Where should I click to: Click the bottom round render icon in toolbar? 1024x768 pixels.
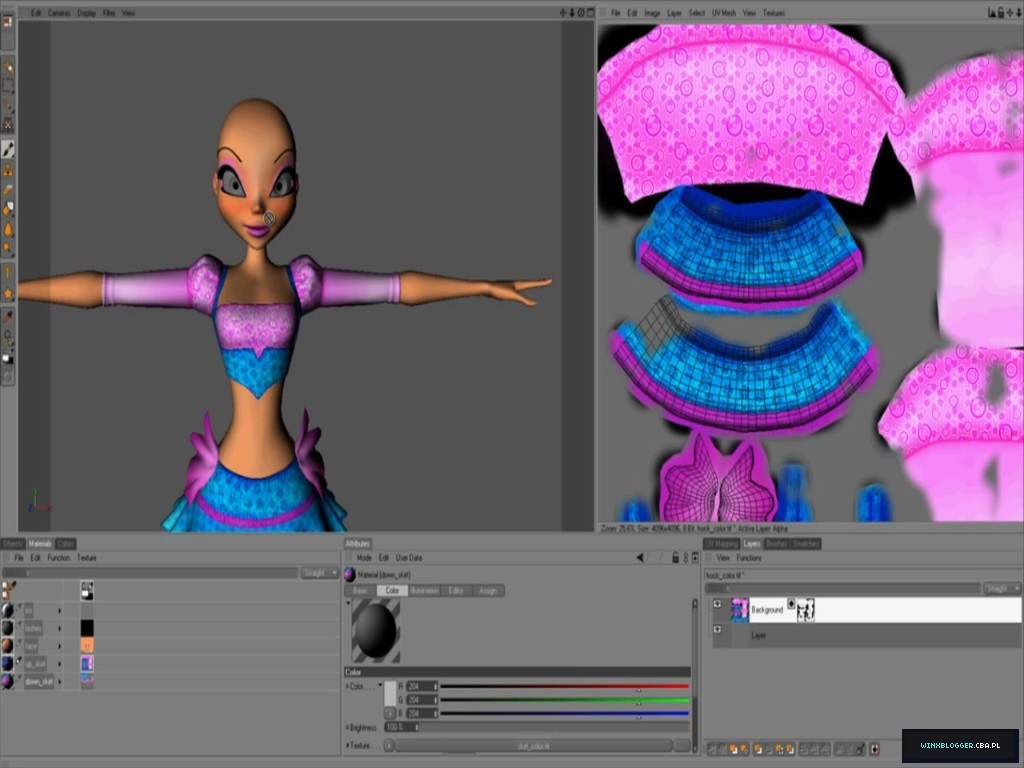(x=8, y=377)
